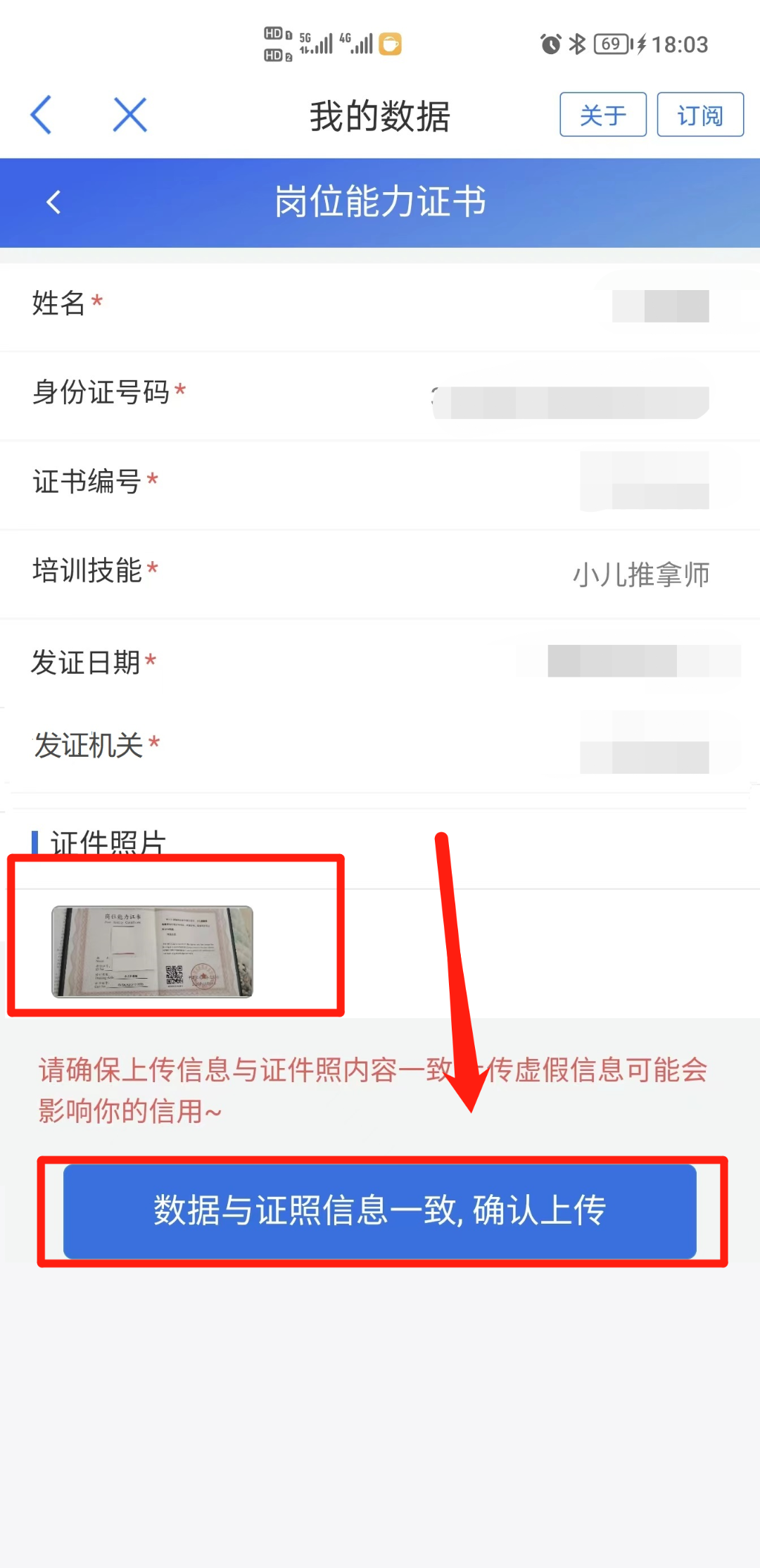Click the 订阅 subscribe button
The height and width of the screenshot is (1568, 760).
click(700, 114)
